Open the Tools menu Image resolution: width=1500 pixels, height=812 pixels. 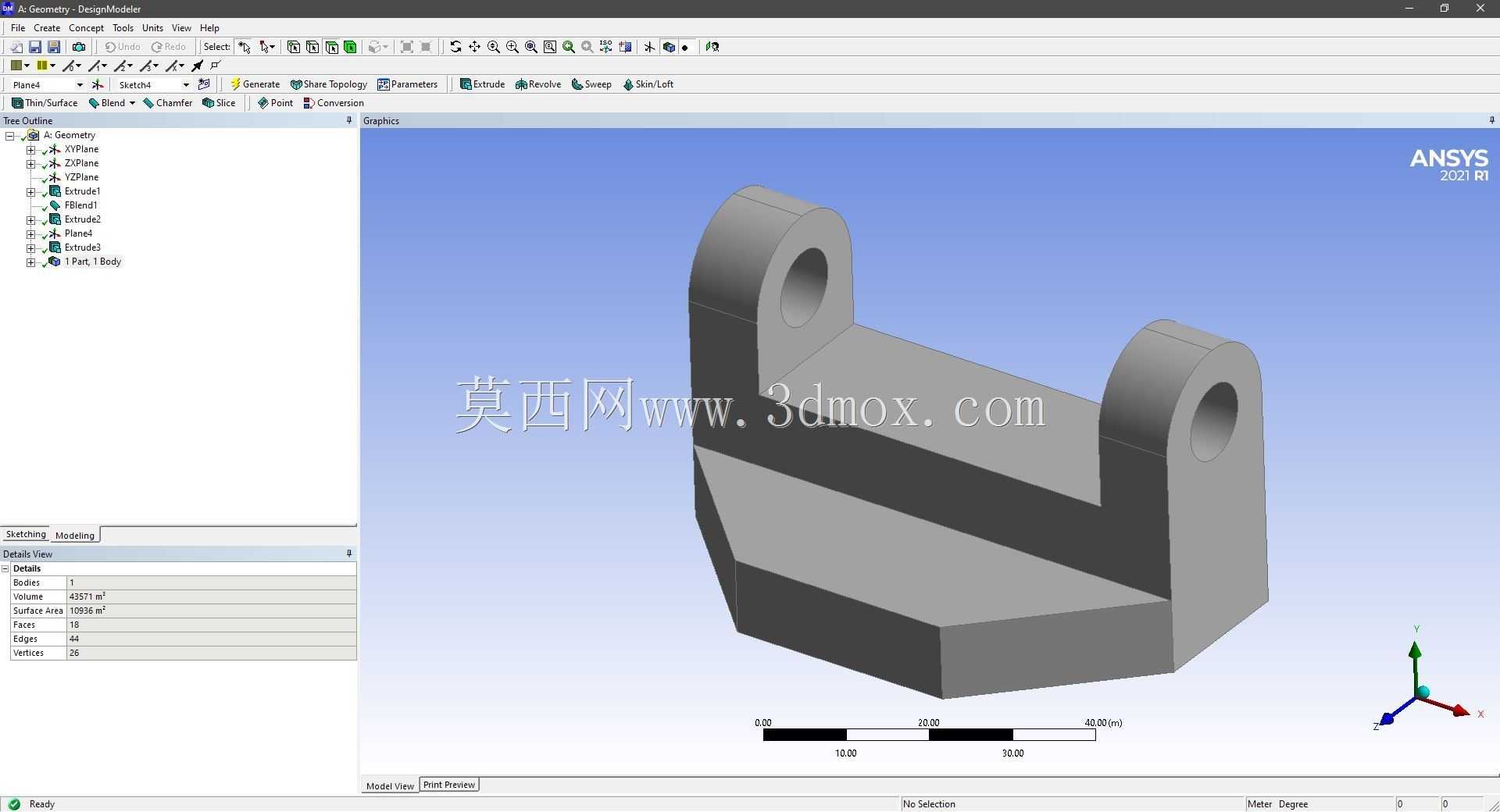pyautogui.click(x=123, y=27)
